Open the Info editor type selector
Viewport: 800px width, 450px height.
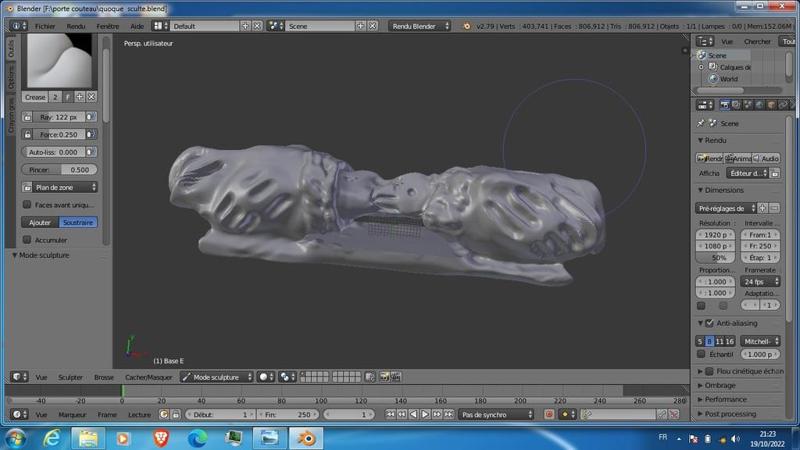tap(18, 26)
